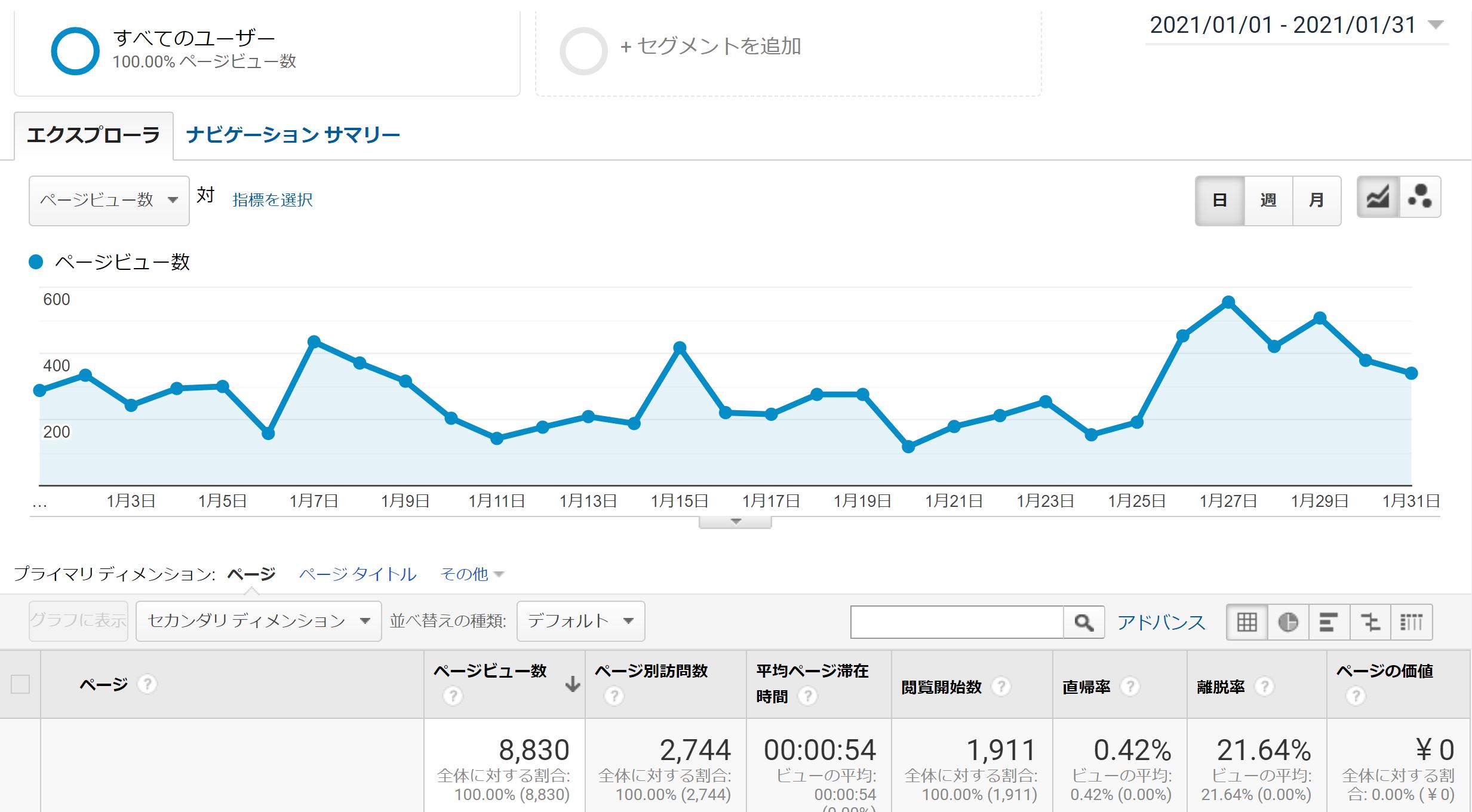The height and width of the screenshot is (812, 1472).
Task: Sort by 閲覧開始数 column header
Action: (941, 687)
